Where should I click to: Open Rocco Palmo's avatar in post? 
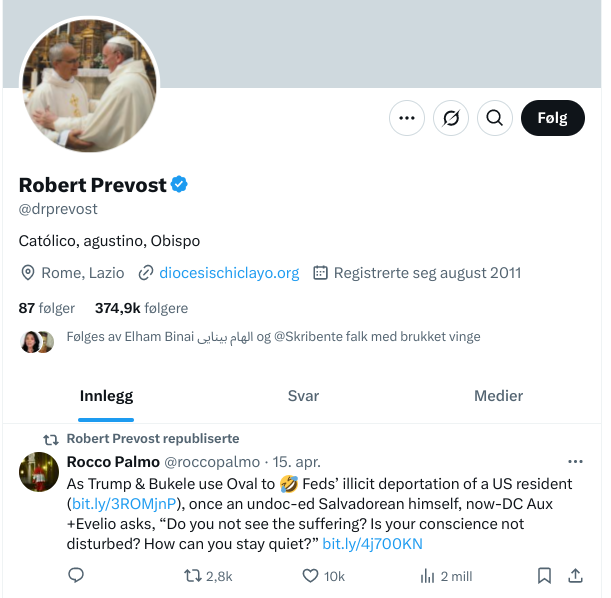[x=39, y=471]
